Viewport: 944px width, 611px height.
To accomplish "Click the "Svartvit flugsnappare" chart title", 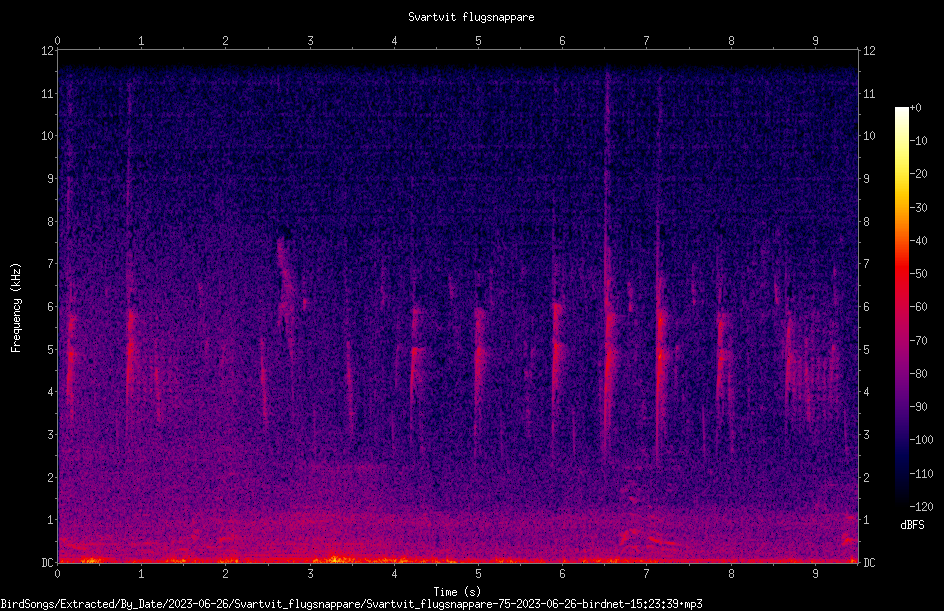I will pos(471,17).
